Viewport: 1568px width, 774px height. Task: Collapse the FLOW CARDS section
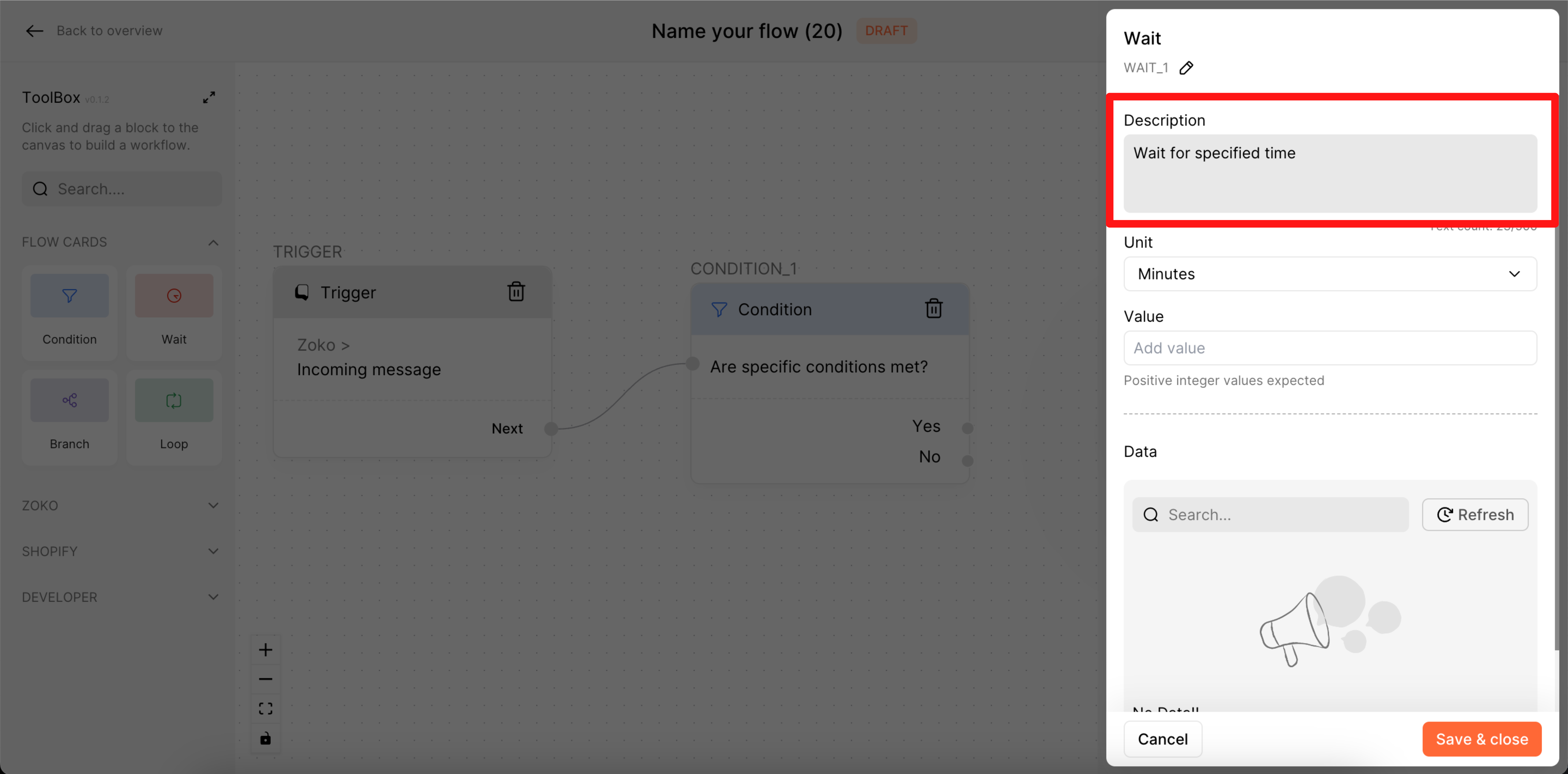coord(213,242)
